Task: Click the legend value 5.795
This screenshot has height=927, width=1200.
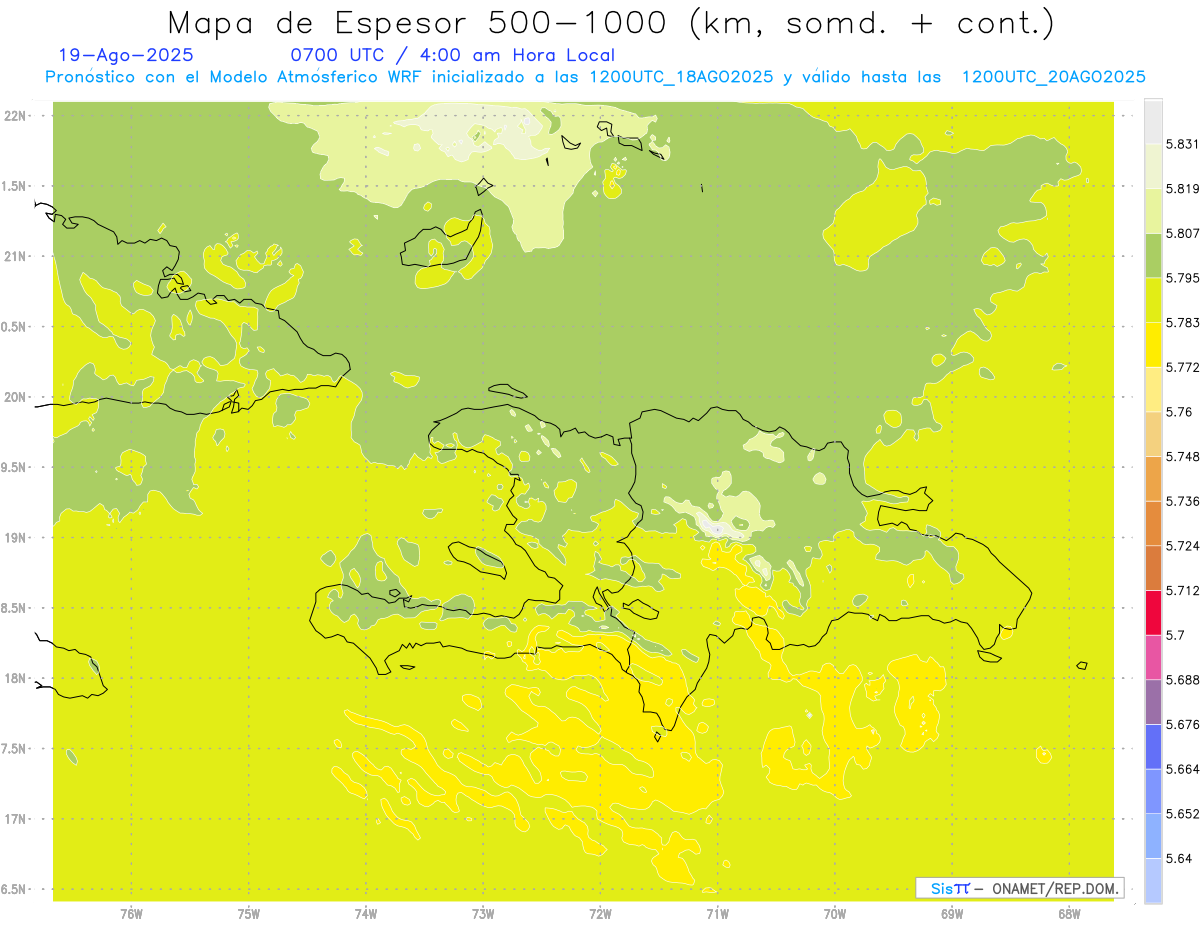Action: coord(1183,278)
